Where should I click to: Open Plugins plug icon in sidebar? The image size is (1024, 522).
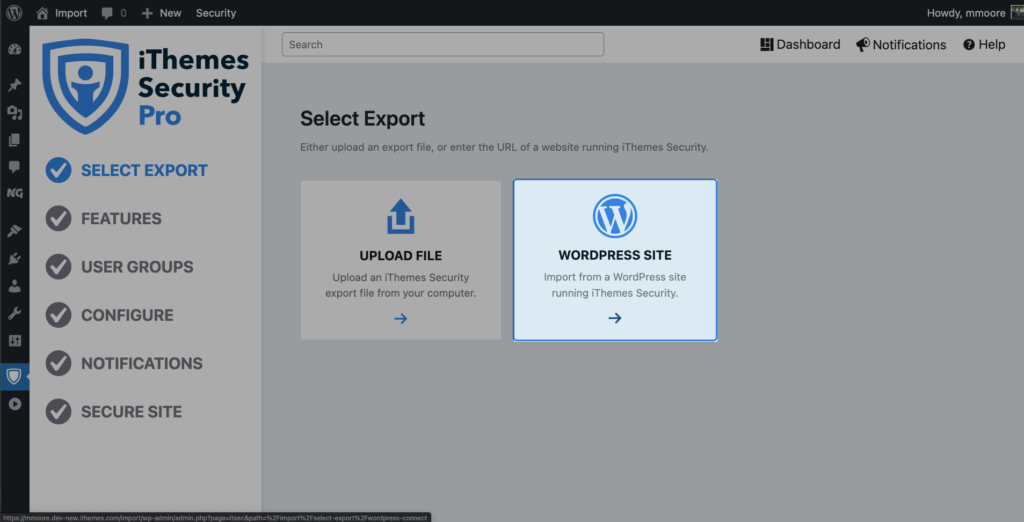click(14, 258)
